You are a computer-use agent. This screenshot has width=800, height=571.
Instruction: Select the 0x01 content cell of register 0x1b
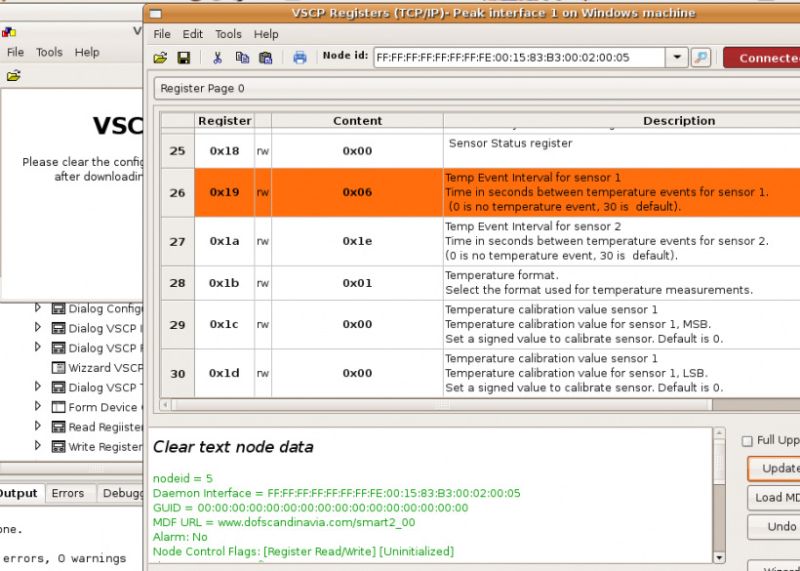pyautogui.click(x=357, y=283)
